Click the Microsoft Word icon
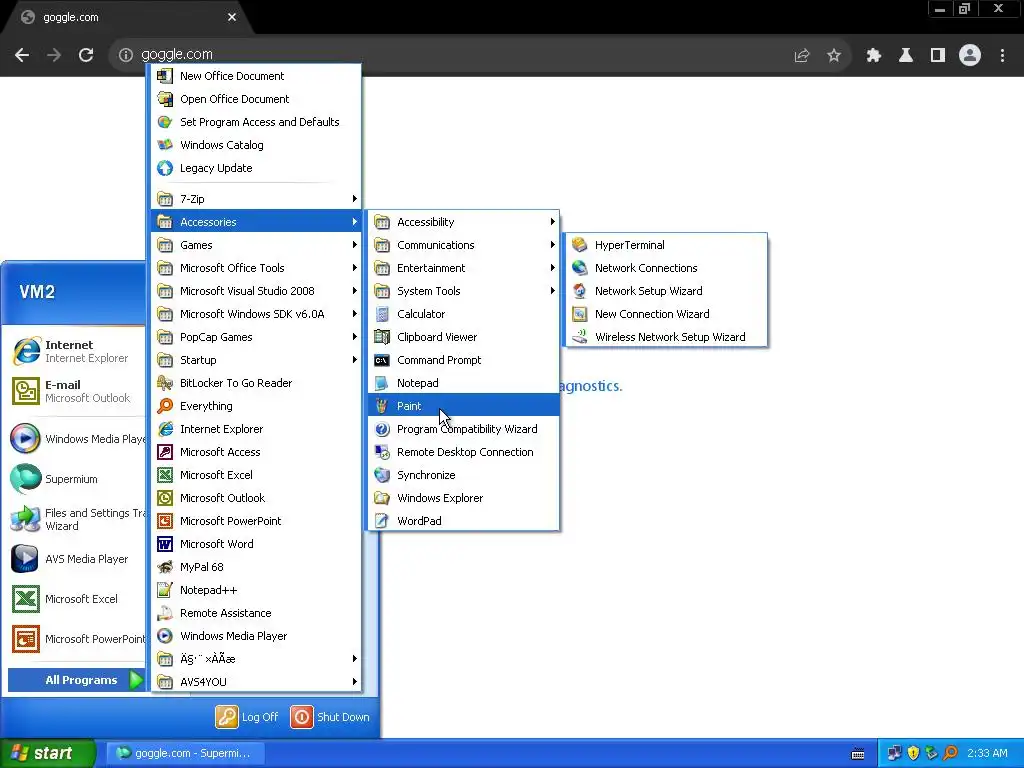 (x=165, y=544)
